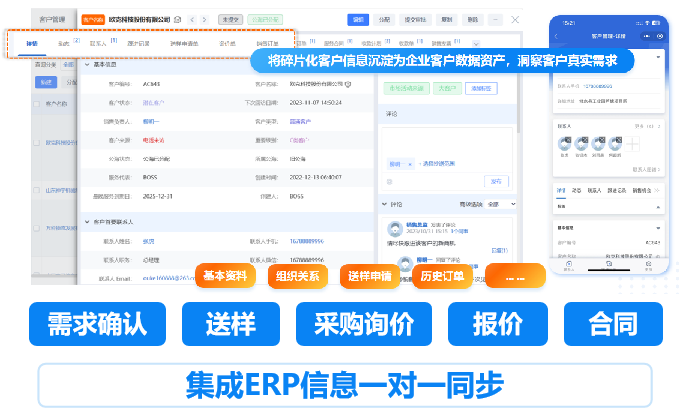
Task: Open the more actions ellipsis button
Action: (x=496, y=19)
